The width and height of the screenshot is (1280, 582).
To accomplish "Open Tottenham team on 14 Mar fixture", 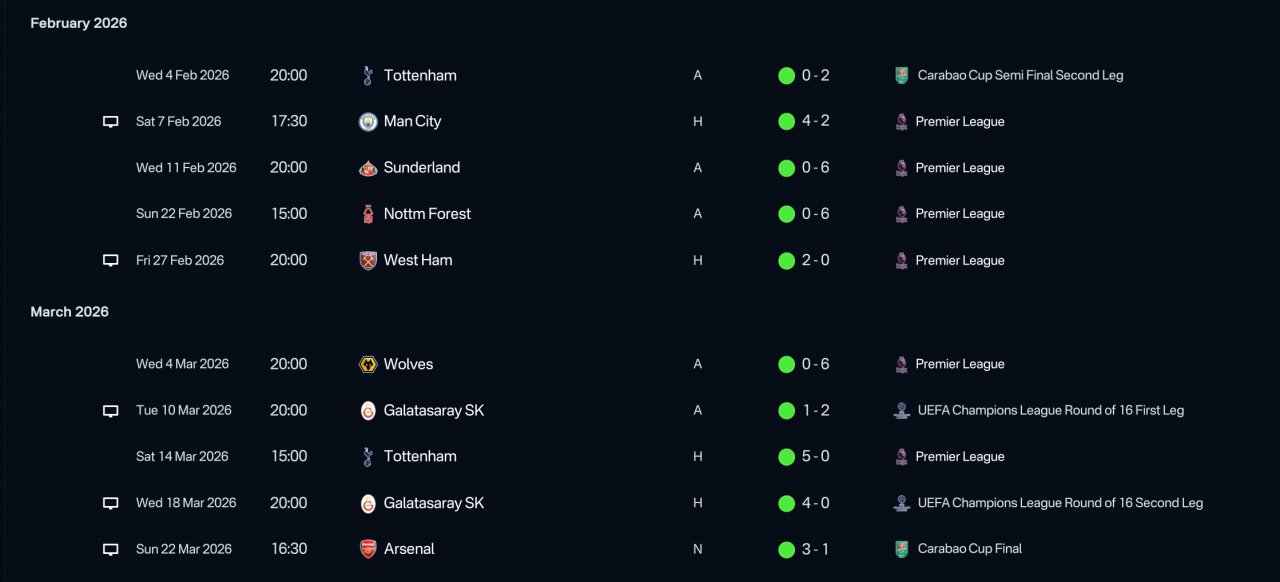I will [420, 456].
